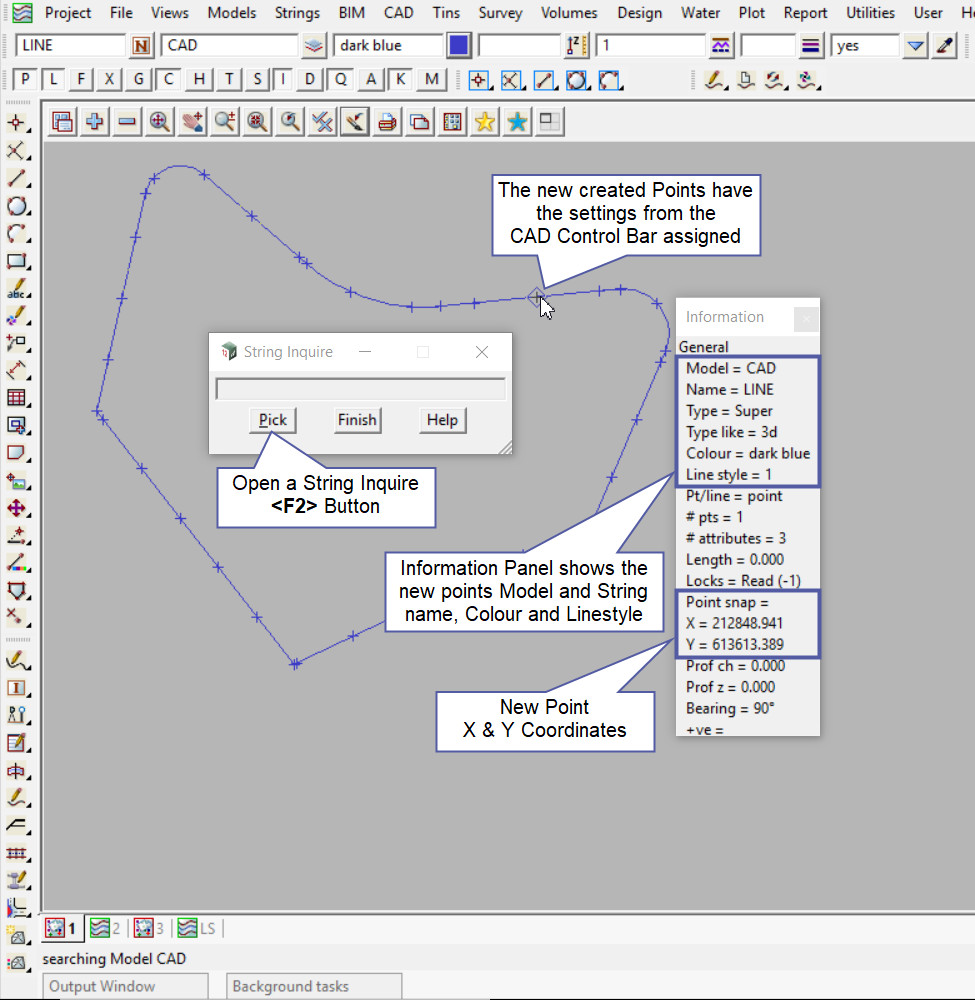Click the printer icon in view toolbar
The width and height of the screenshot is (975, 1000).
387,122
